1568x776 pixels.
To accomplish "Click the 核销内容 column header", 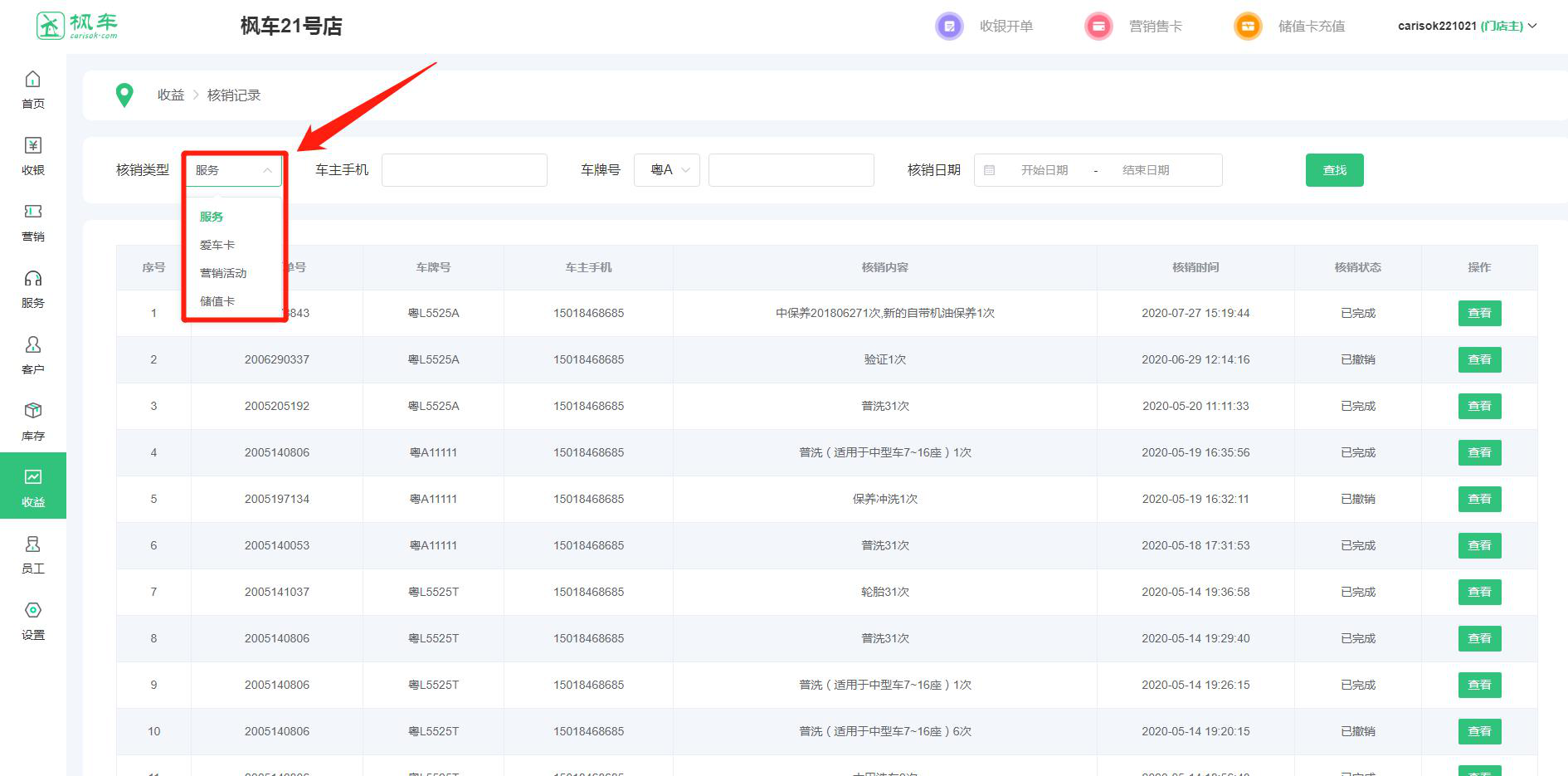I will pos(885,267).
